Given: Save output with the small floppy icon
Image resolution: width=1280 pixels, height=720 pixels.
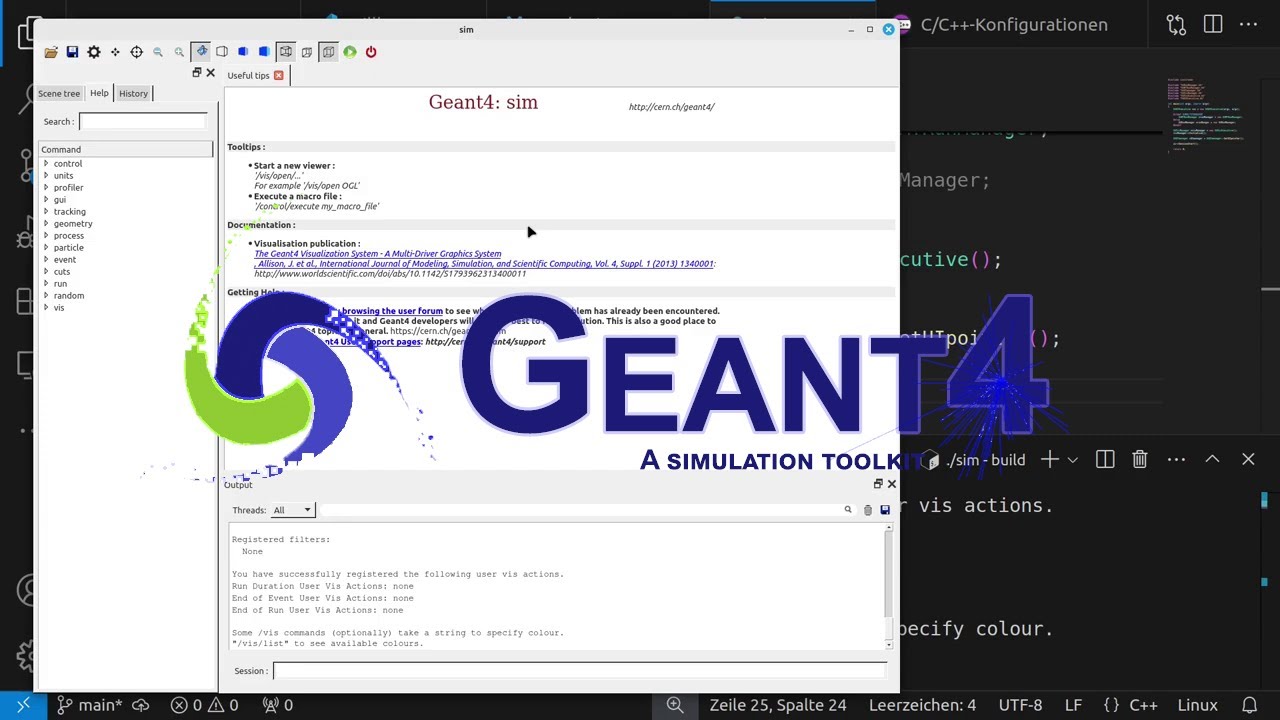Looking at the screenshot, I should [885, 510].
